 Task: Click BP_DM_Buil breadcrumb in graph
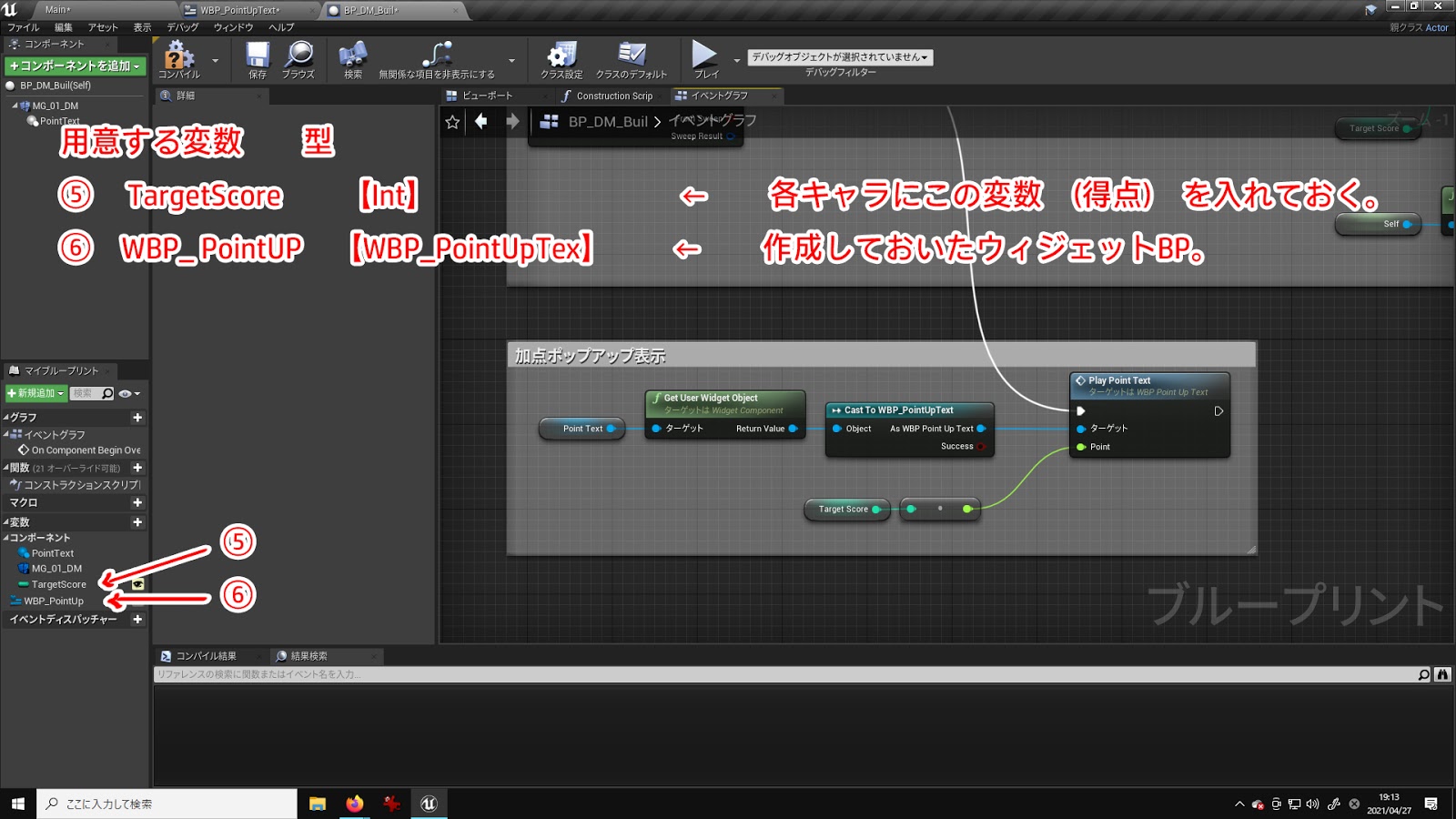(608, 121)
